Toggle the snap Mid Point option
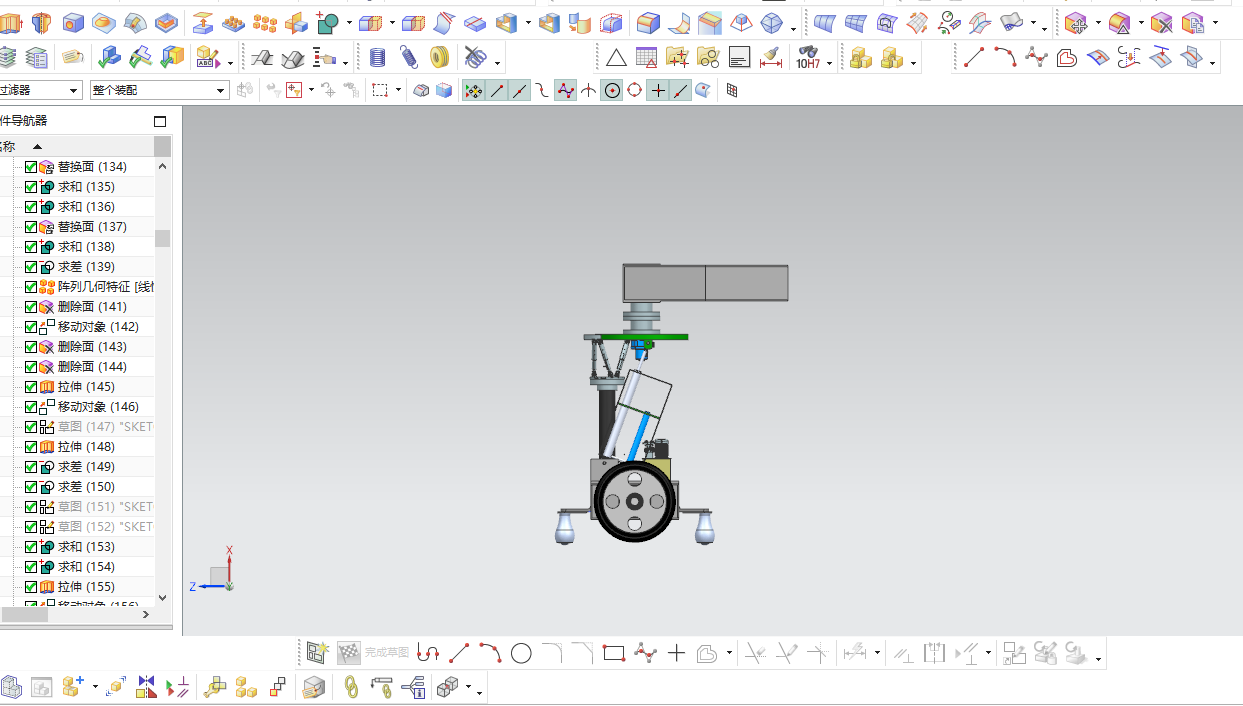Image resolution: width=1243 pixels, height=706 pixels. click(x=520, y=90)
